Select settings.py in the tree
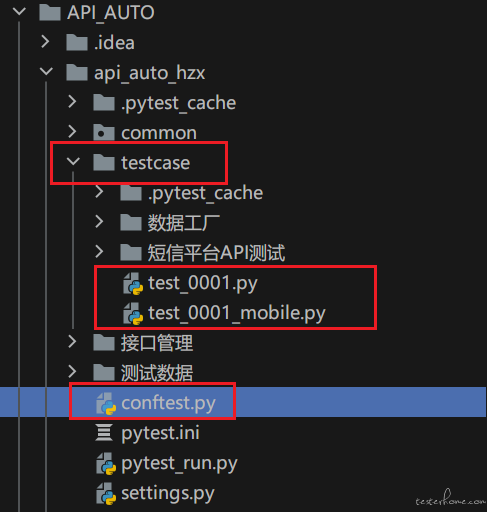Image resolution: width=487 pixels, height=512 pixels. (x=168, y=493)
